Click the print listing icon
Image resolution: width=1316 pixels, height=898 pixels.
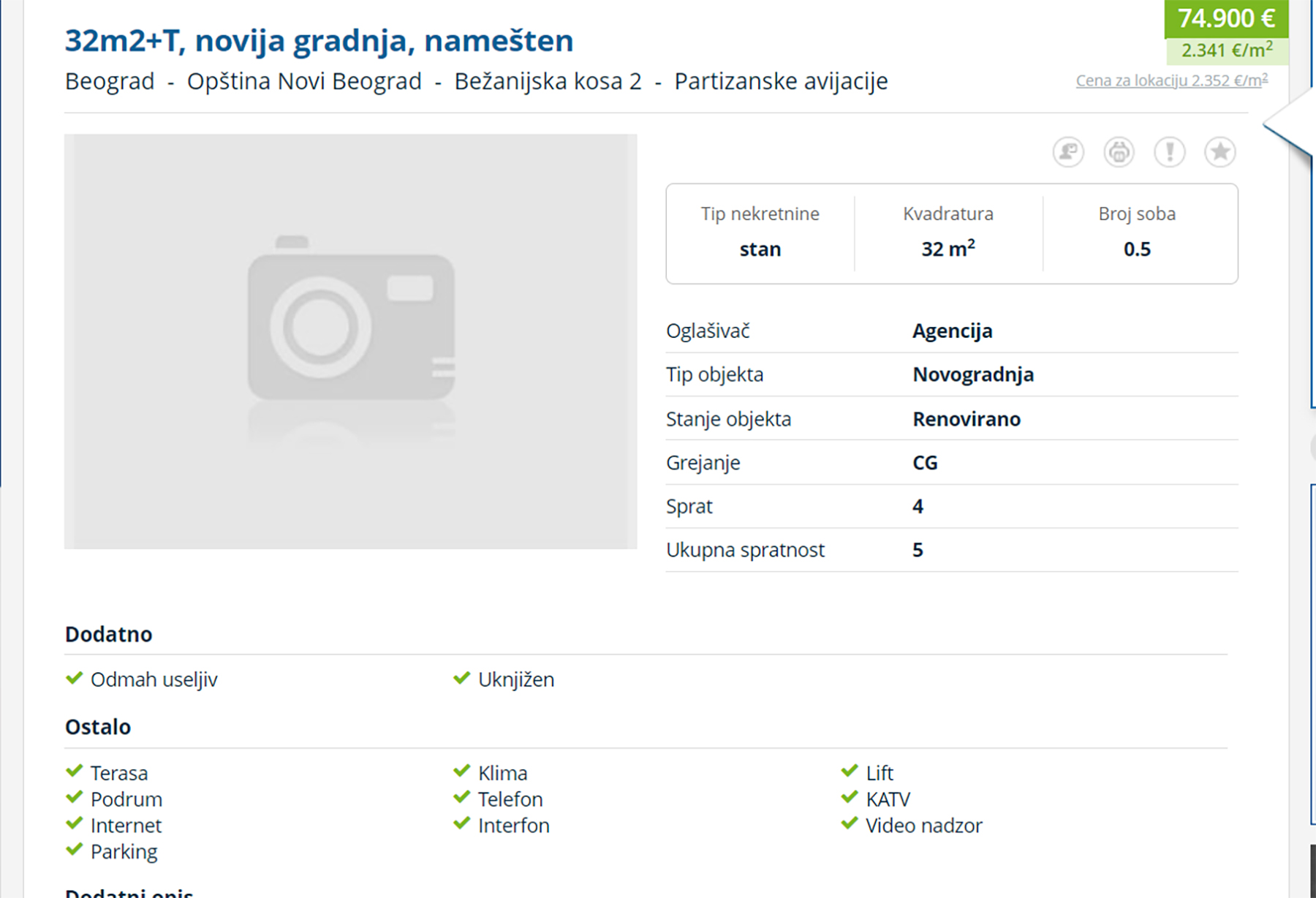[1119, 152]
